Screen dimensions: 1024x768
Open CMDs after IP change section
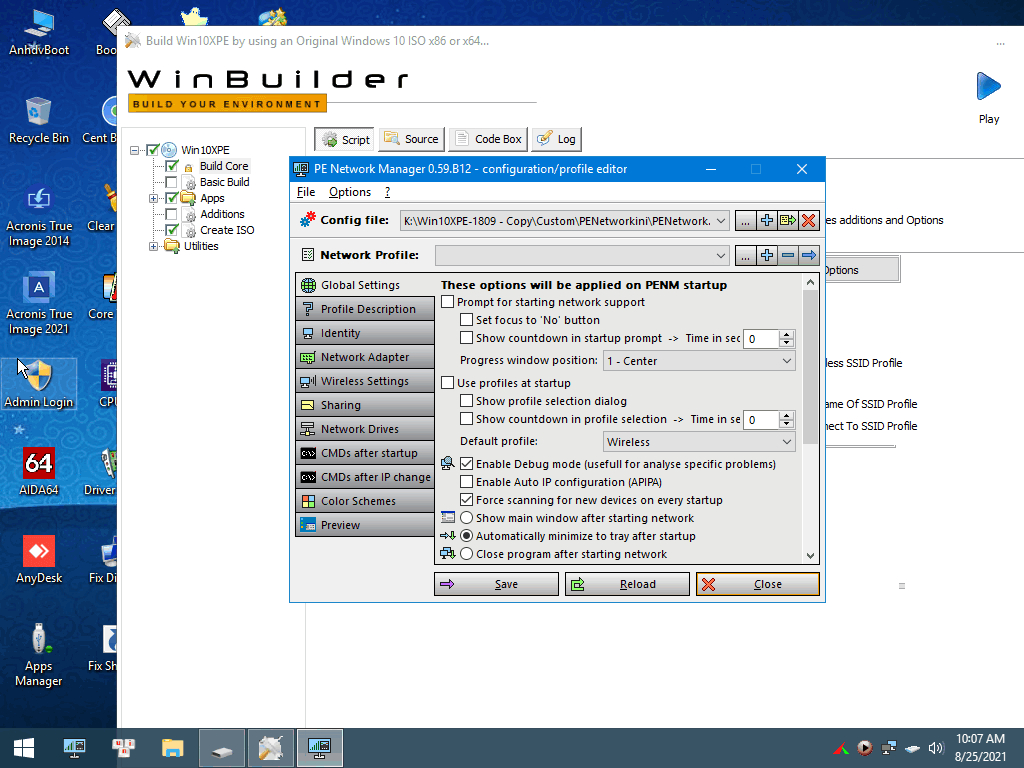coord(365,477)
